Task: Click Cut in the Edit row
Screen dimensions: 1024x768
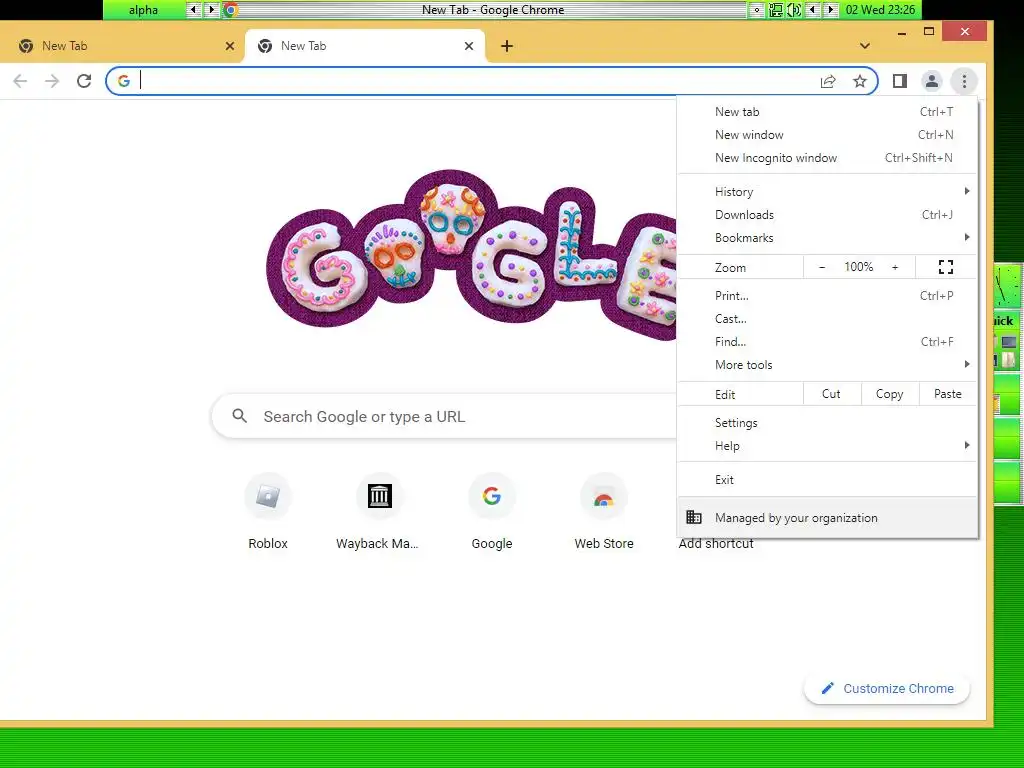Action: [x=831, y=394]
